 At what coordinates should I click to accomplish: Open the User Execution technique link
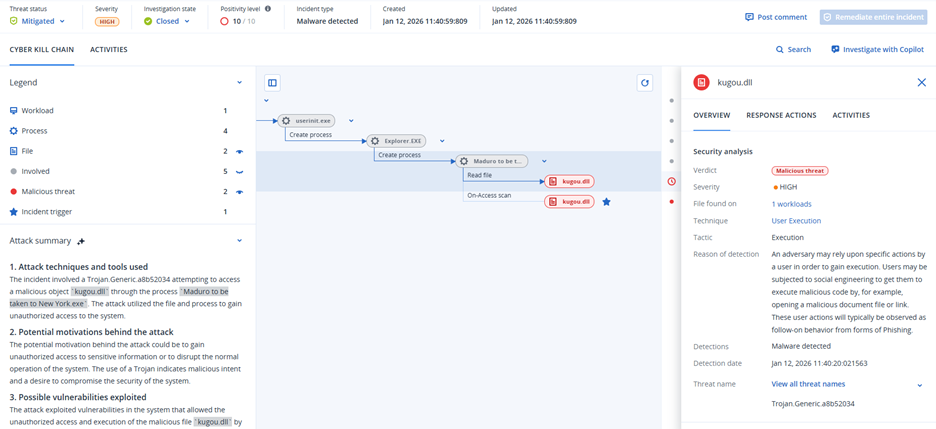coord(796,221)
